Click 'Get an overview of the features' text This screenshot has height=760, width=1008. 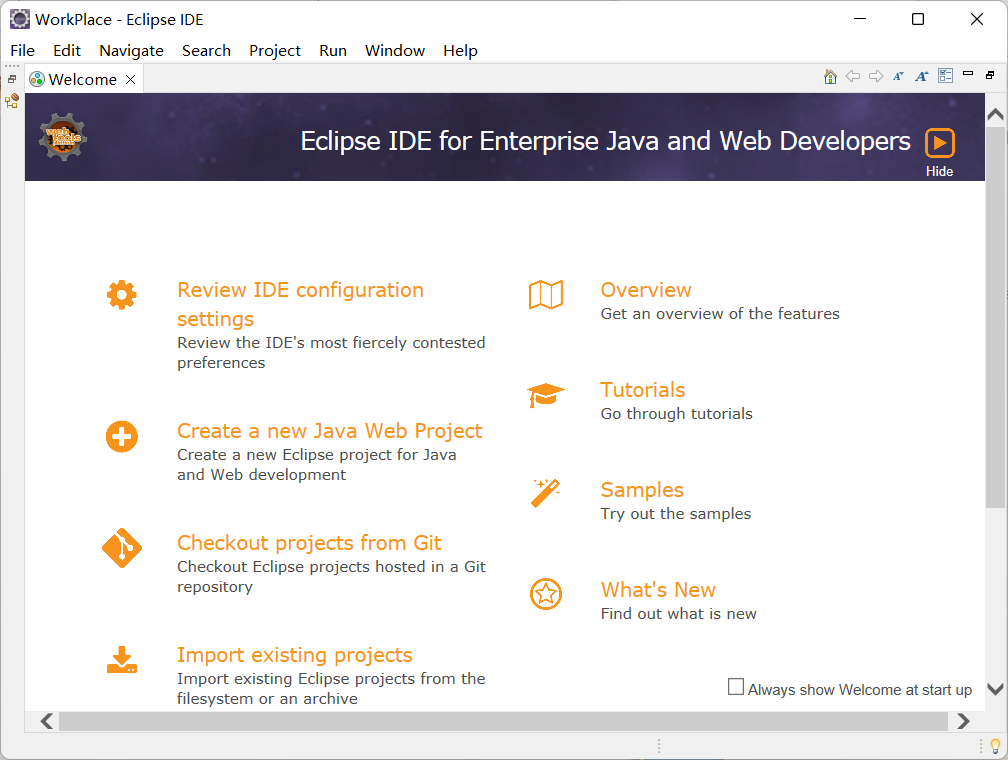point(720,314)
